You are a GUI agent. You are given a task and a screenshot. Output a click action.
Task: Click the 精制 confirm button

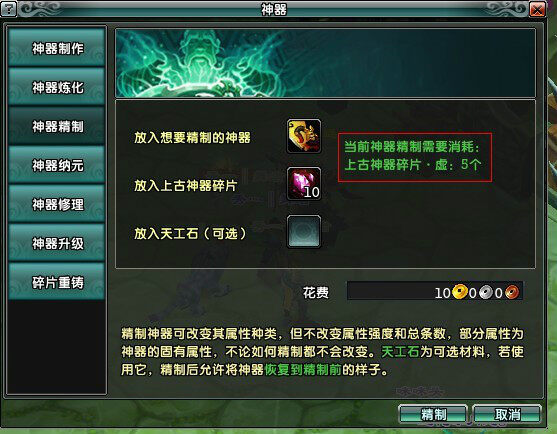click(433, 414)
